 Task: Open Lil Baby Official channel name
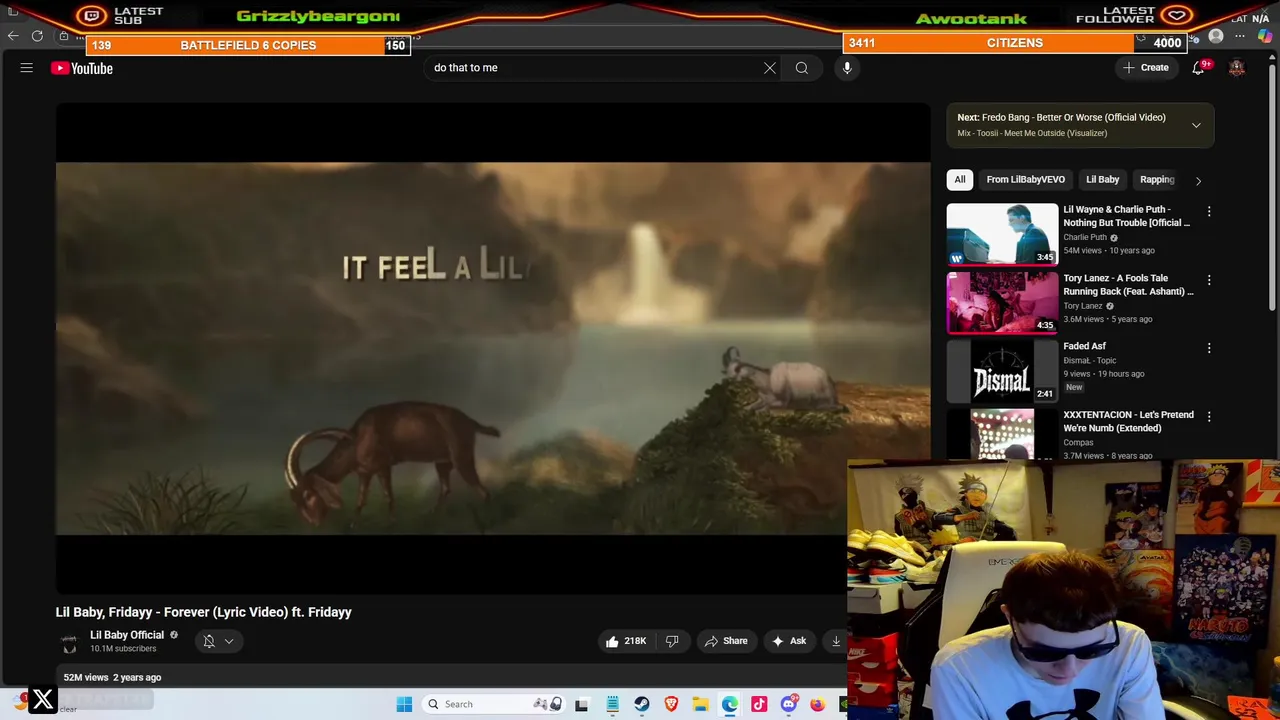point(127,635)
